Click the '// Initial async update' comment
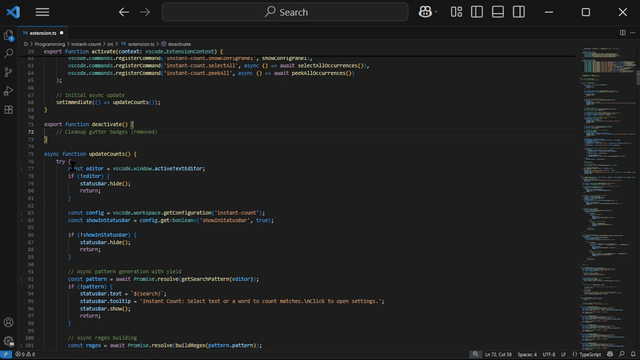 [90, 95]
